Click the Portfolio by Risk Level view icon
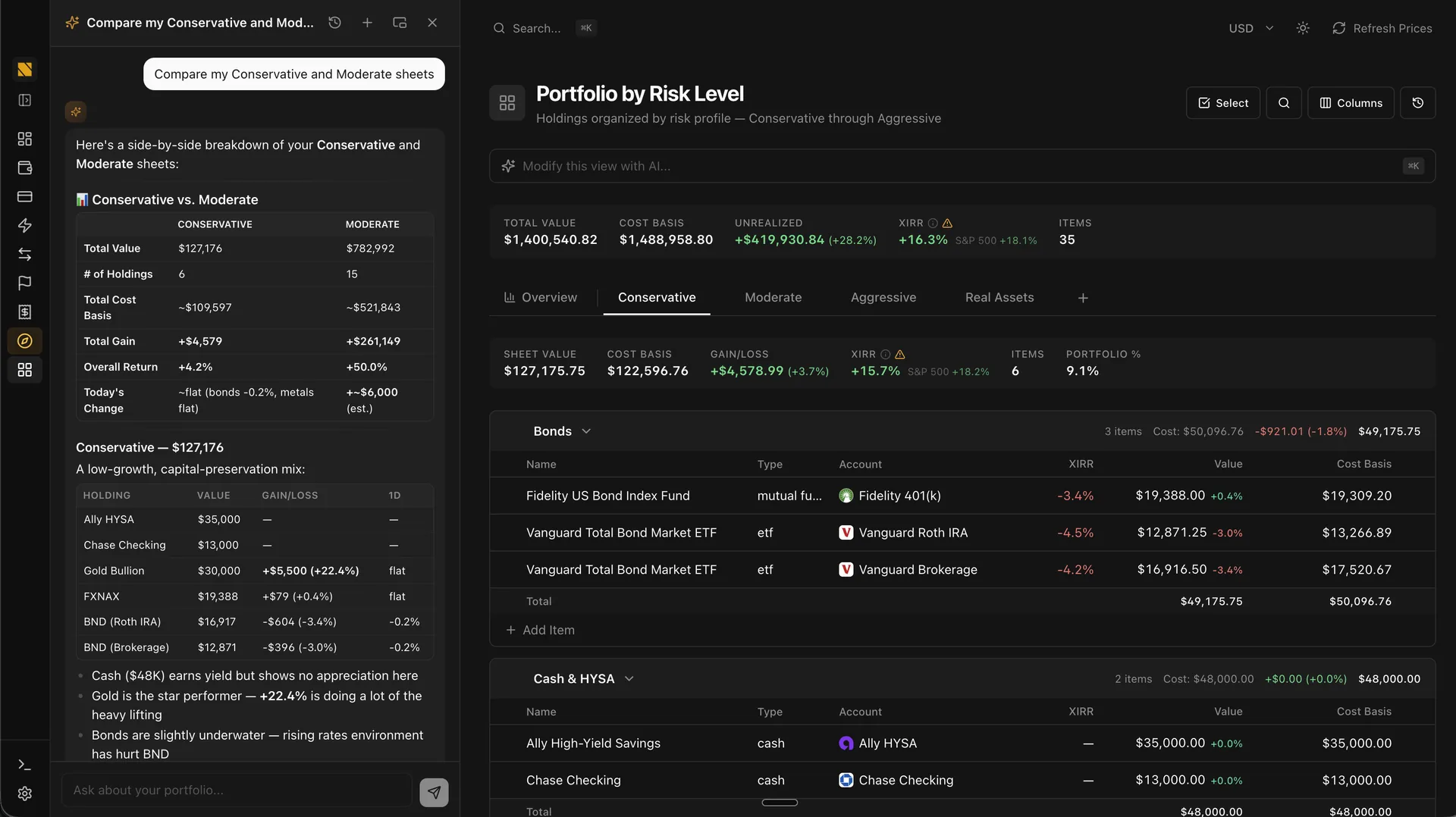The width and height of the screenshot is (1456, 817). tap(507, 103)
